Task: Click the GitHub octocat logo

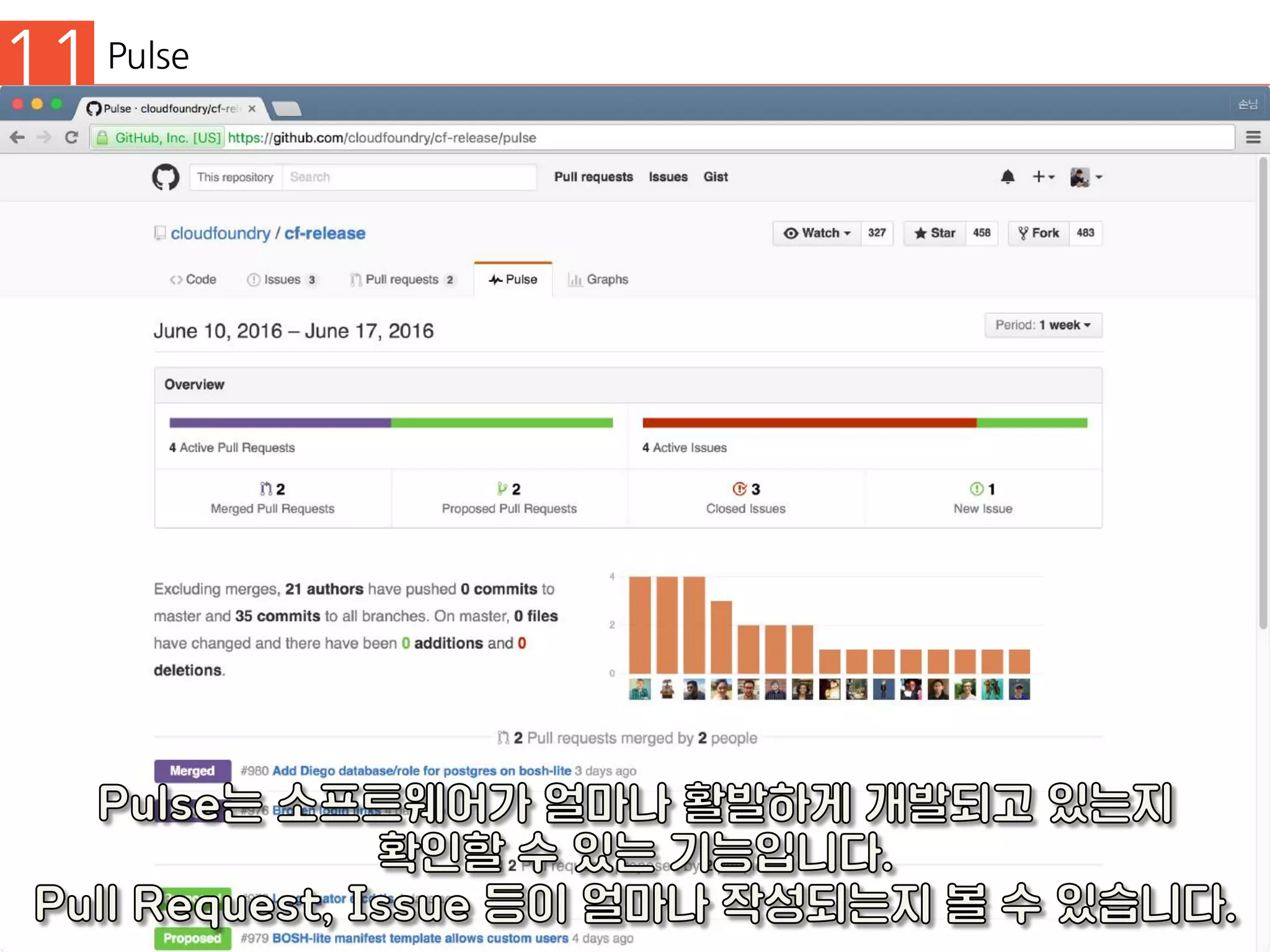Action: (x=166, y=177)
